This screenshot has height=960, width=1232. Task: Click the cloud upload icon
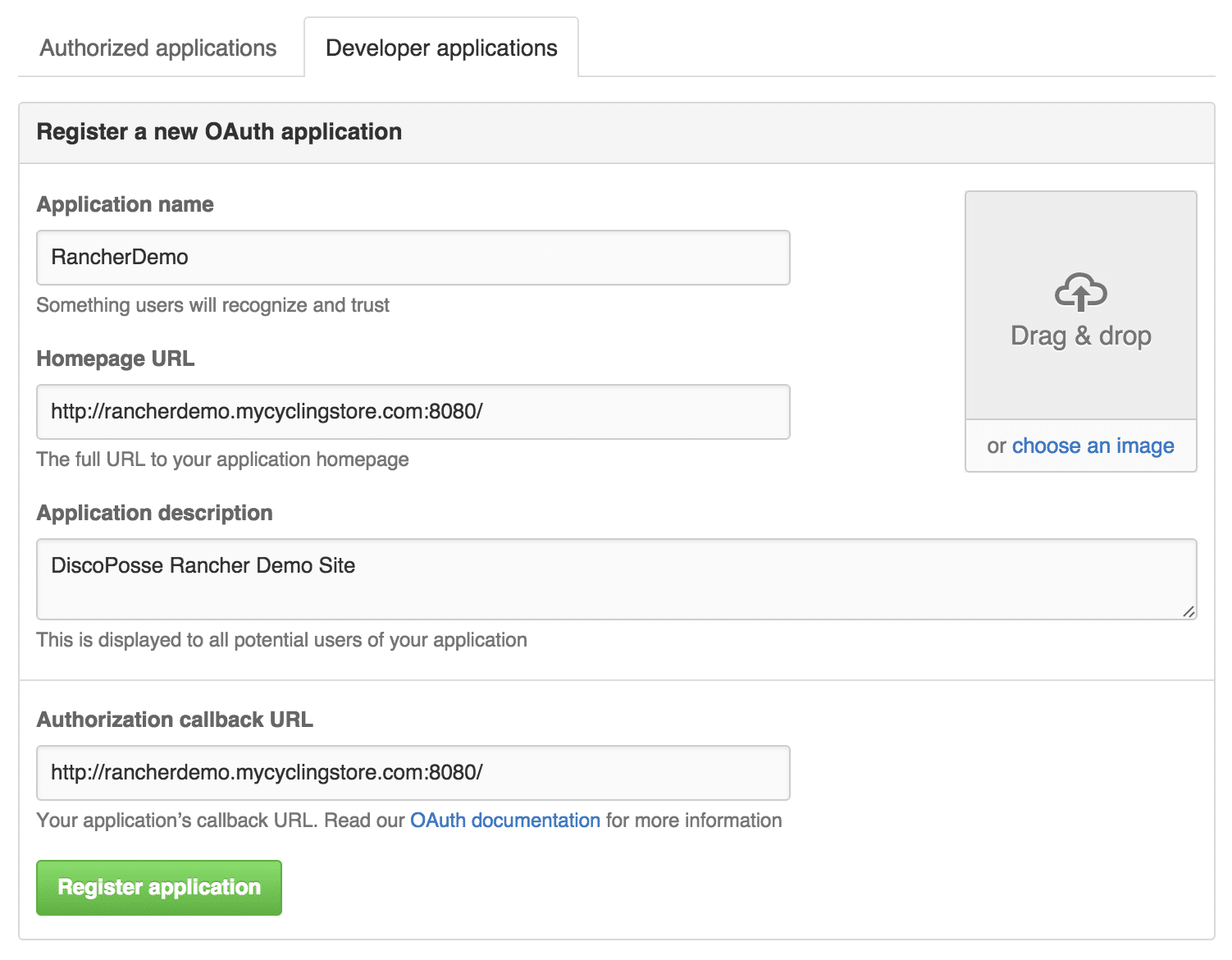tap(1080, 292)
